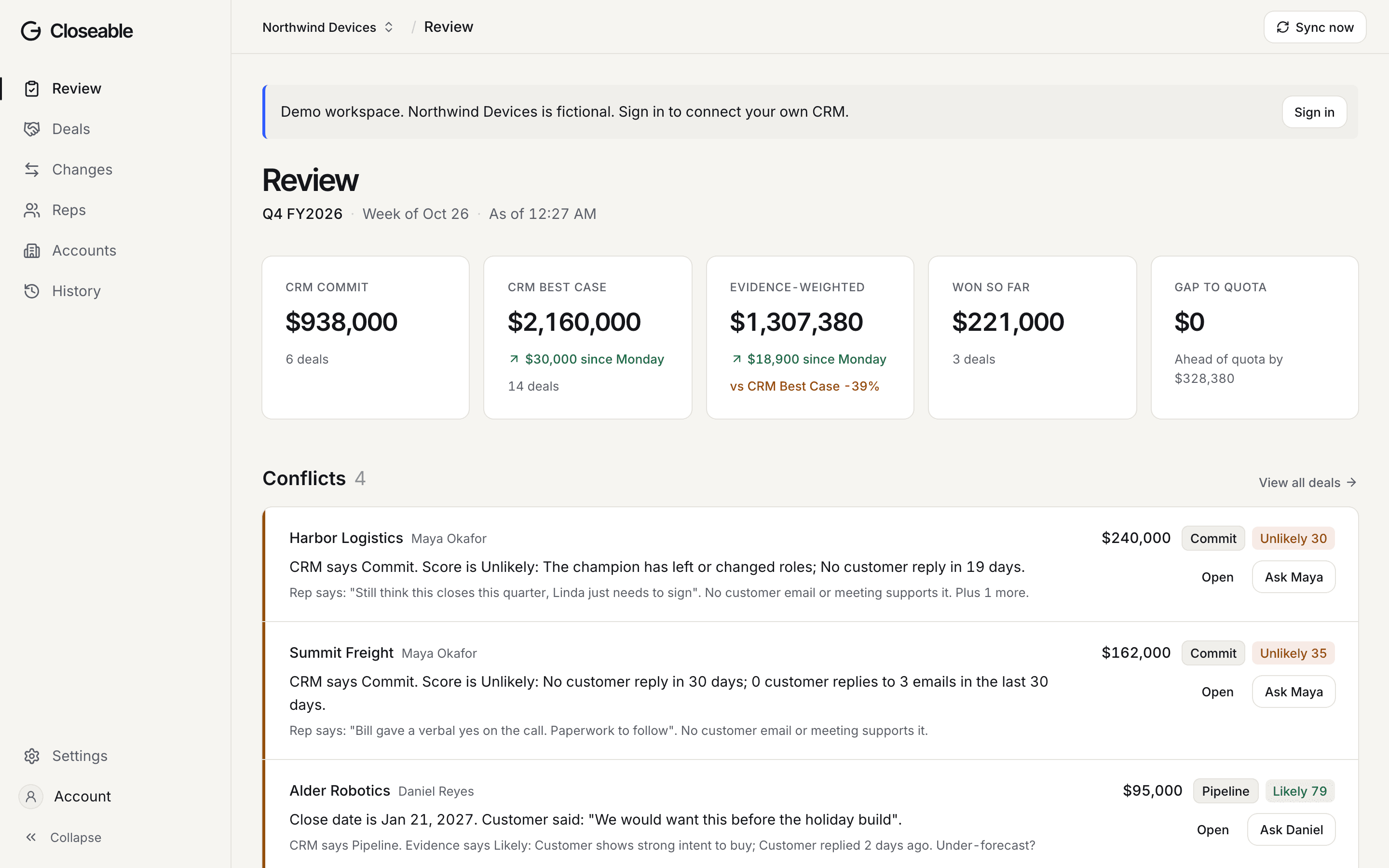
Task: Click the Review clipboard icon in sidebar
Action: 32,89
